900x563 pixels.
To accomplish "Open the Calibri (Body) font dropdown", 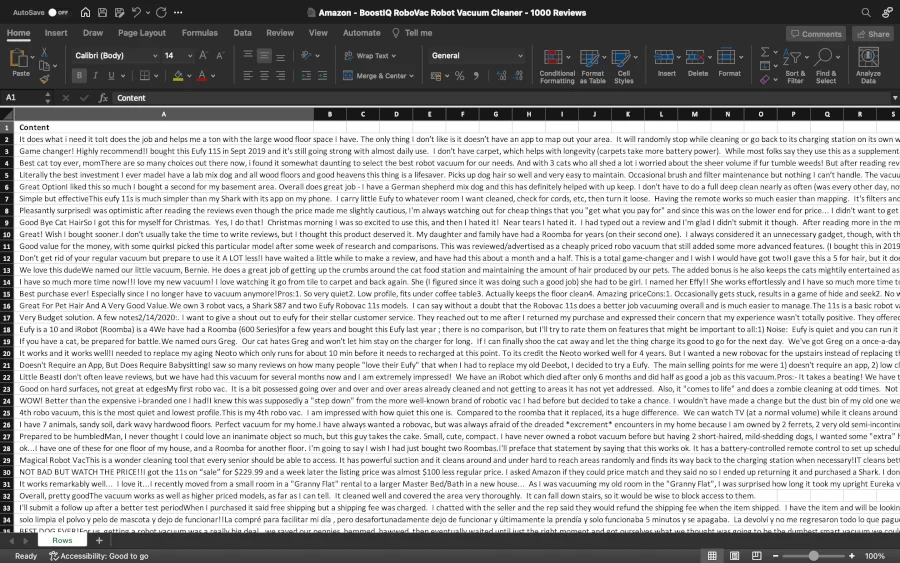I will click(154, 56).
